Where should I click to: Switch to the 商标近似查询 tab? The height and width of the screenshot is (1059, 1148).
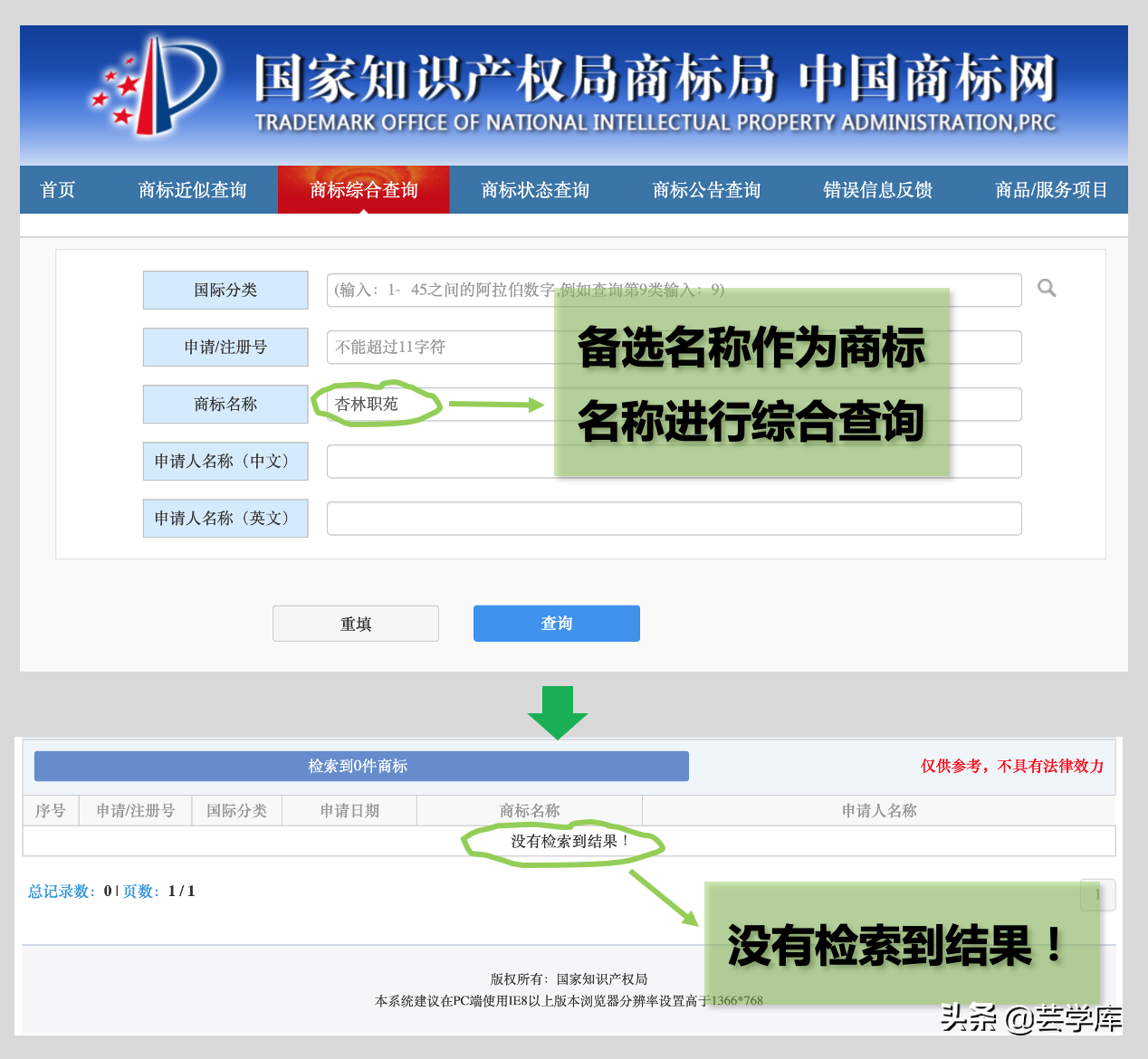(194, 189)
